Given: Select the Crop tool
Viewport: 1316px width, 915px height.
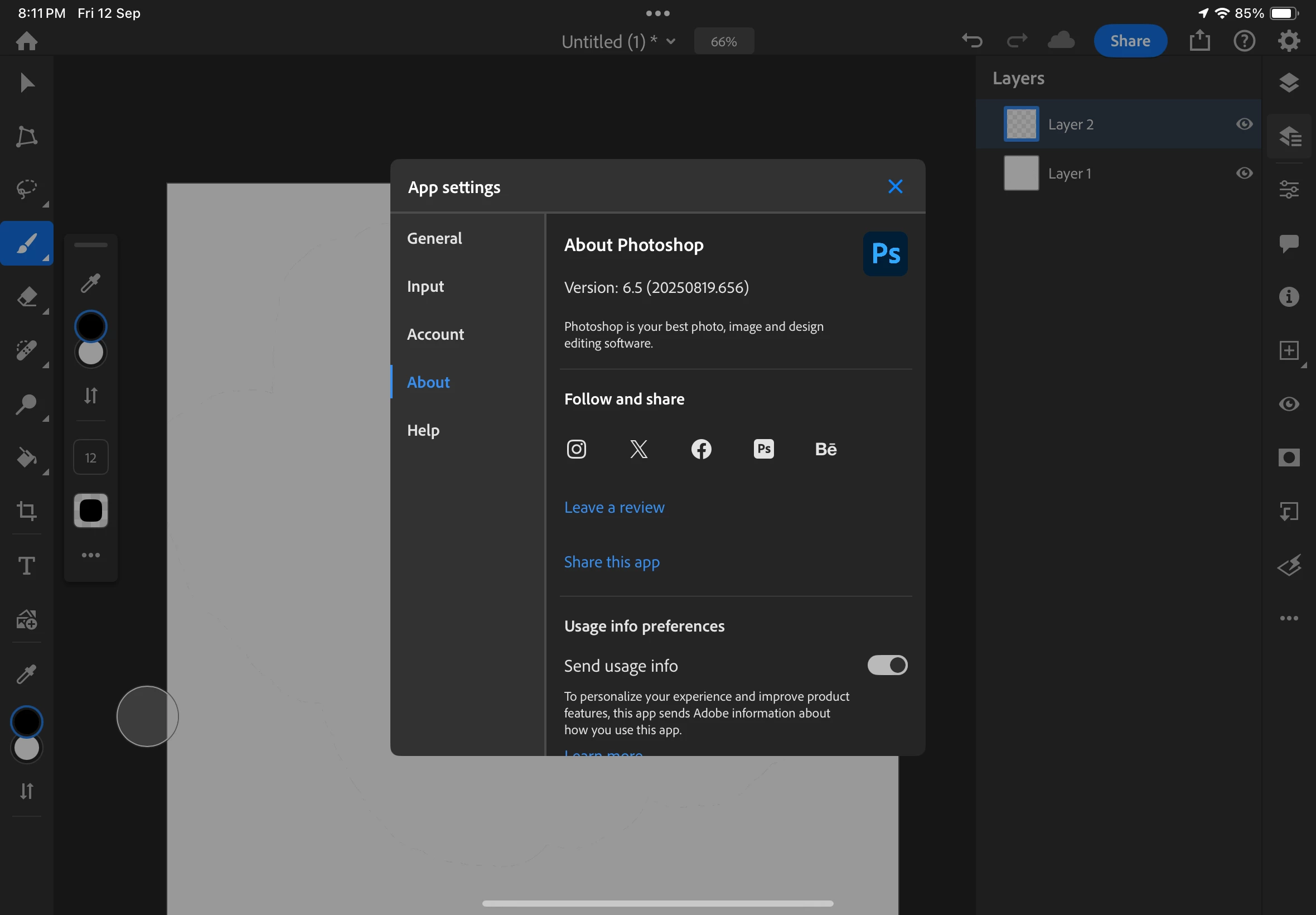Looking at the screenshot, I should point(26,511).
